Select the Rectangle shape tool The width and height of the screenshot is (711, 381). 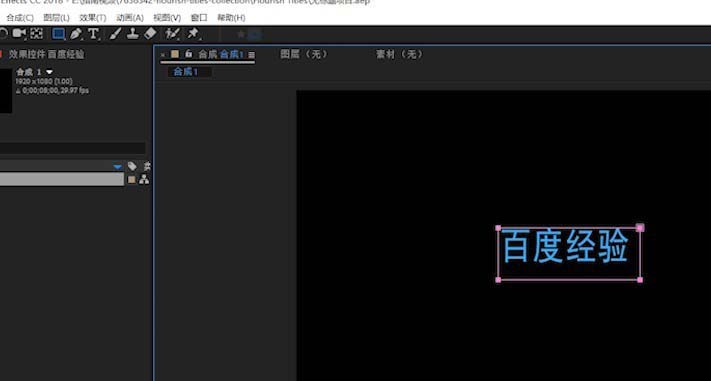coord(58,34)
